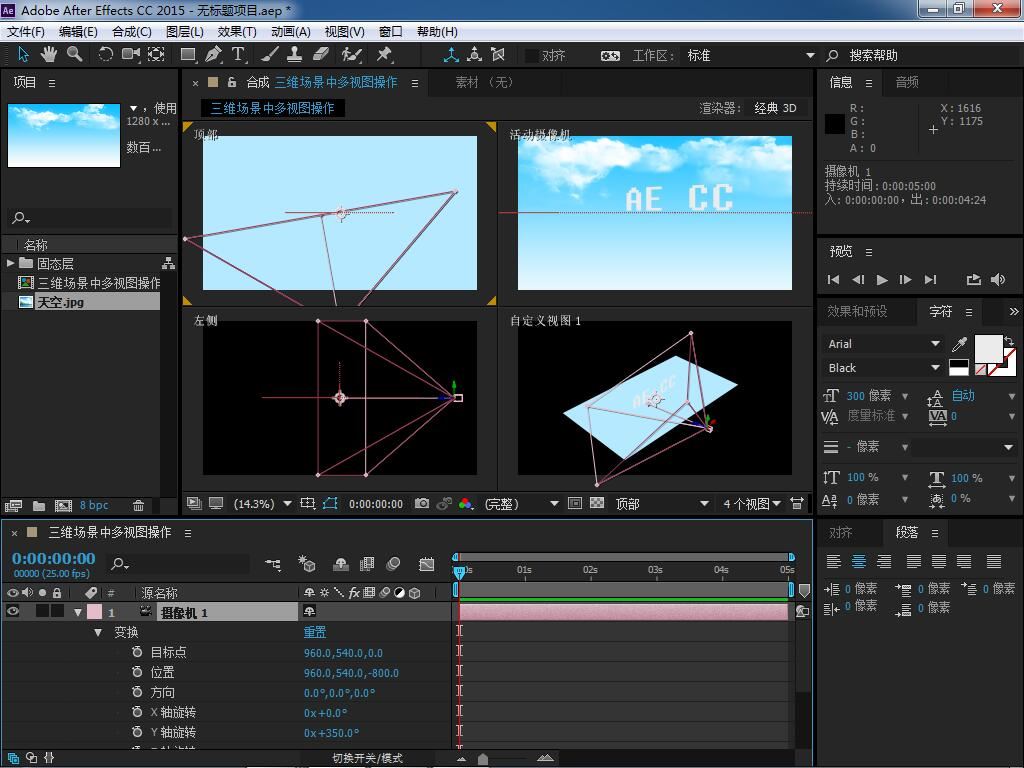
Task: Toggle 位置 stopwatch keyframing
Action: tap(137, 672)
